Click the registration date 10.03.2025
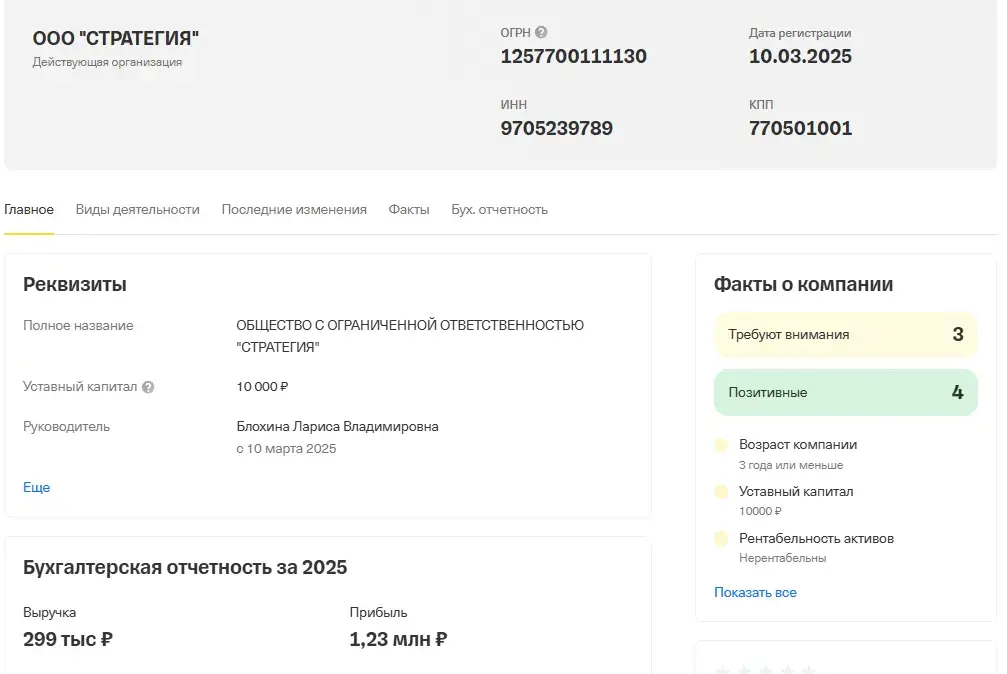Viewport: 1007px width, 674px height. click(800, 57)
